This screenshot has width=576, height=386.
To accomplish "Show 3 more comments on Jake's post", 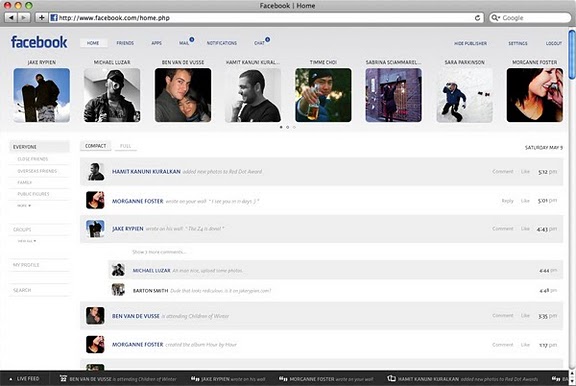I will tap(159, 252).
